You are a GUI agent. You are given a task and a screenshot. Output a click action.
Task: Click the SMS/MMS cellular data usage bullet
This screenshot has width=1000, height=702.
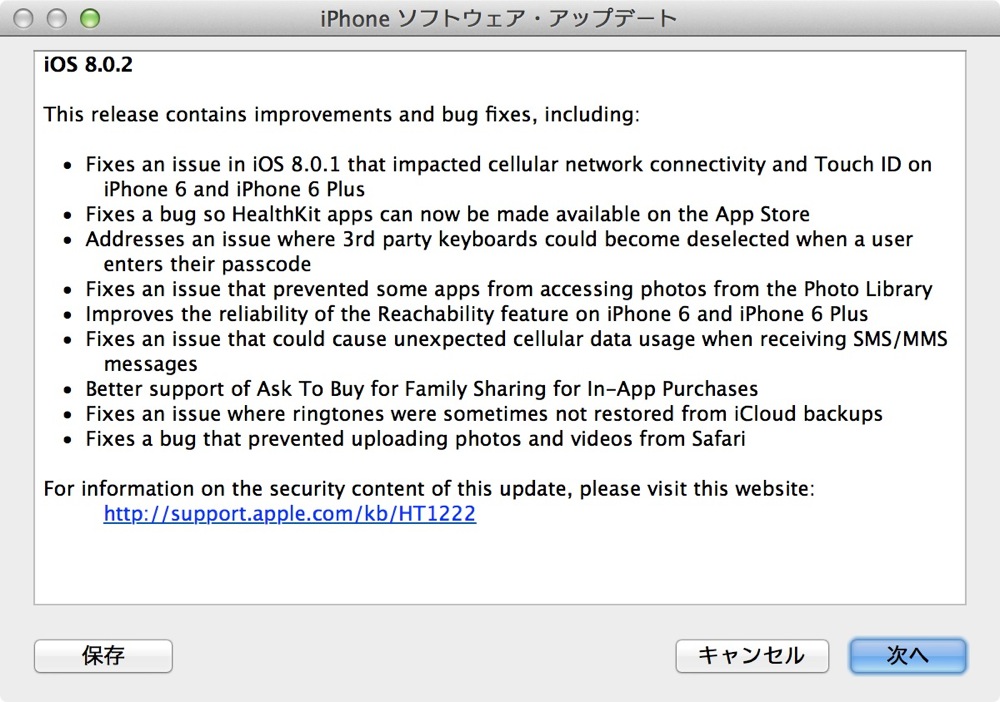coord(517,351)
